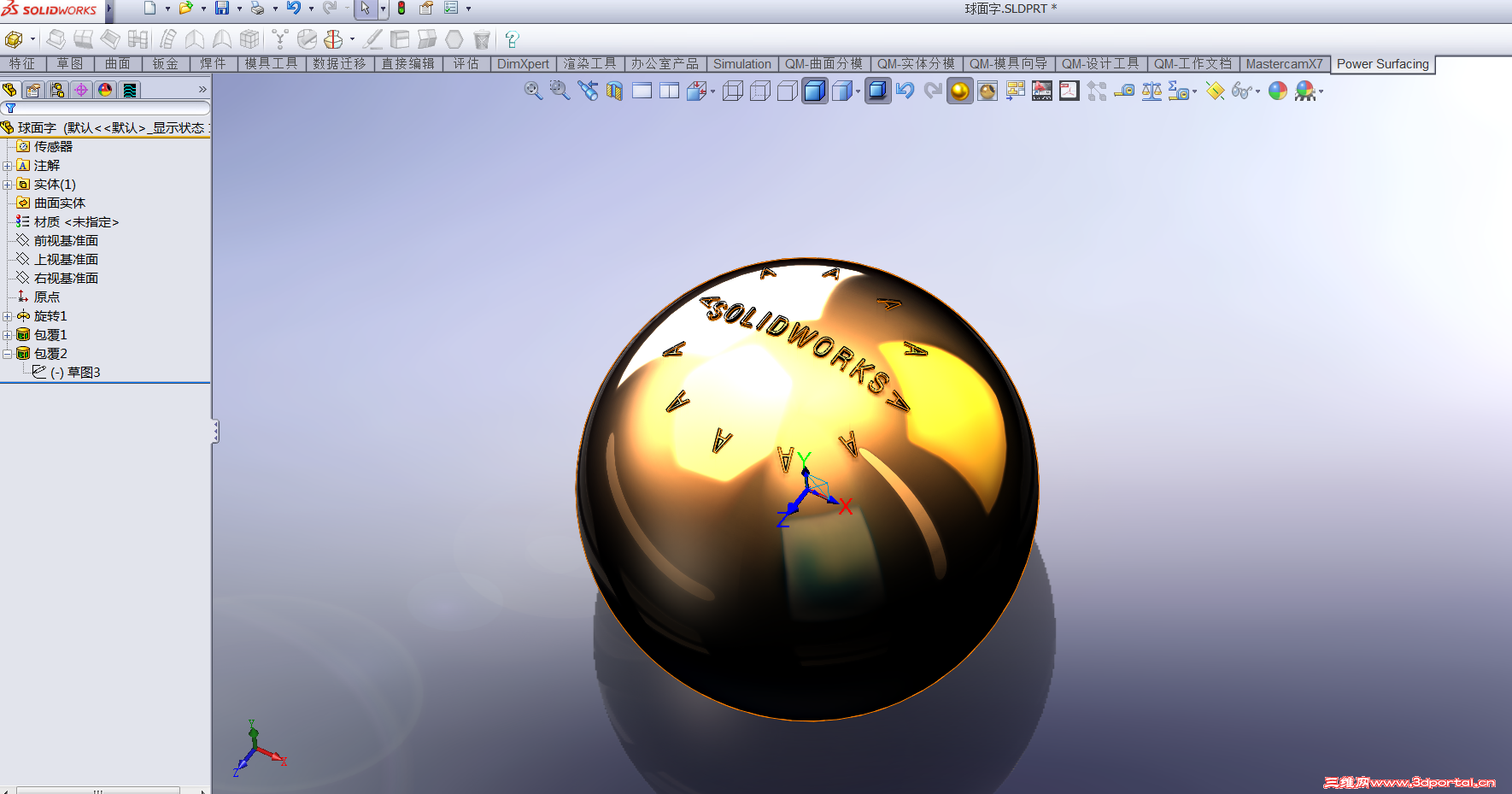This screenshot has height=794, width=1512.
Task: Expand the 注解 tree node
Action: pyautogui.click(x=7, y=166)
